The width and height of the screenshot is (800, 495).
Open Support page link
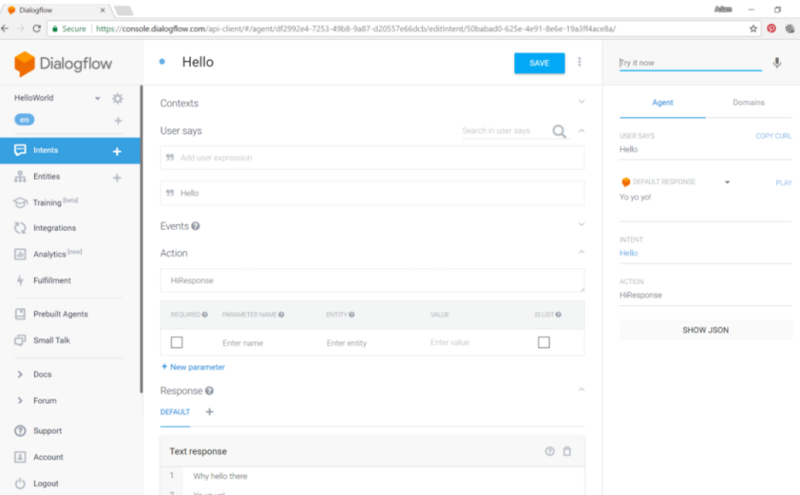pyautogui.click(x=47, y=431)
